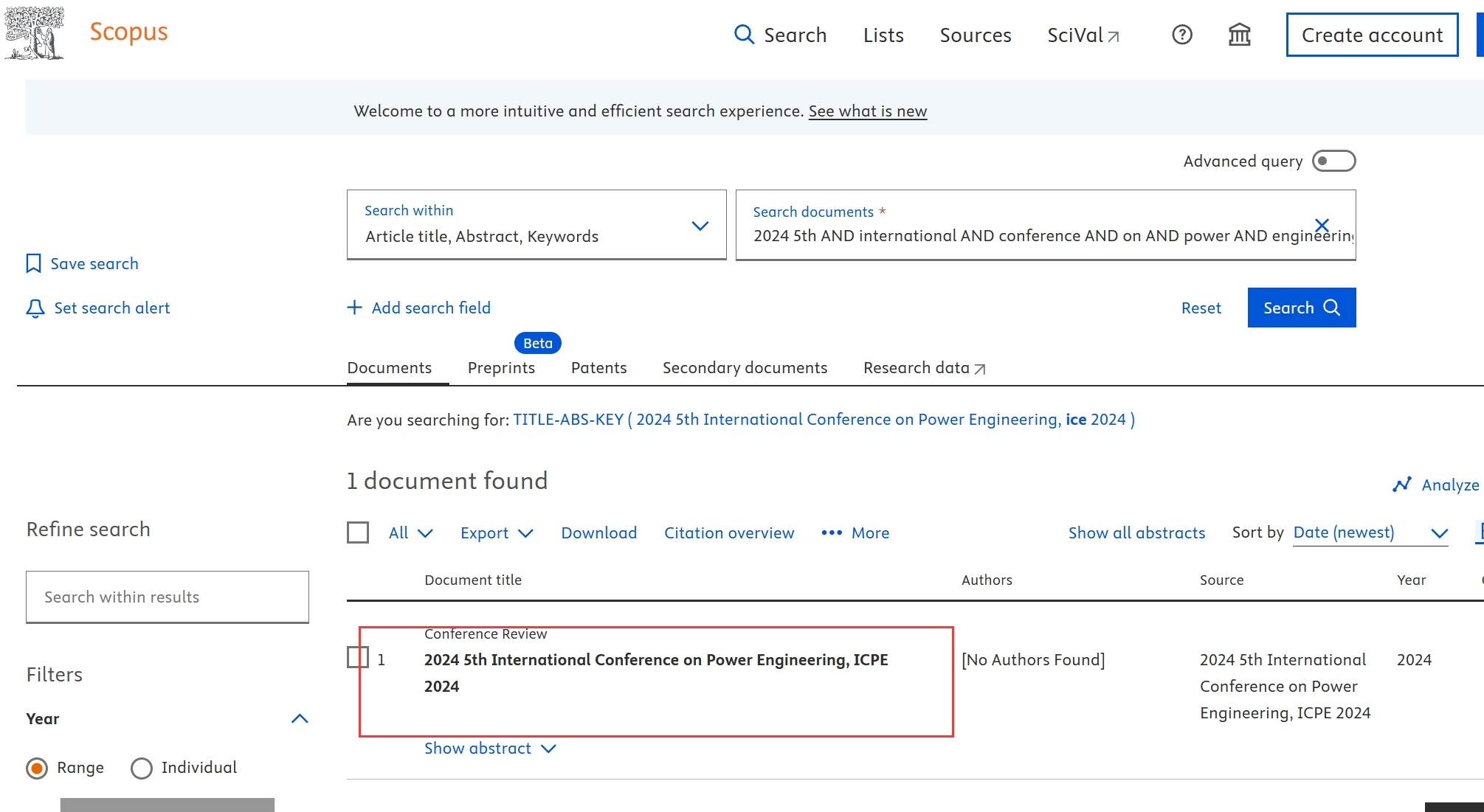Open the See what is new link

tap(868, 111)
